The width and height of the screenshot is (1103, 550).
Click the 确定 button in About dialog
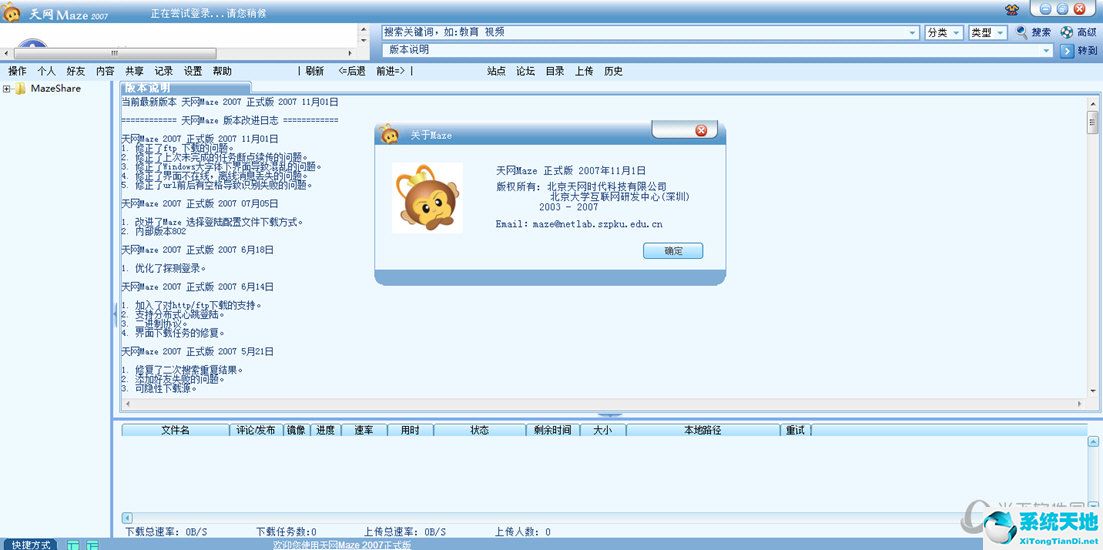[673, 251]
